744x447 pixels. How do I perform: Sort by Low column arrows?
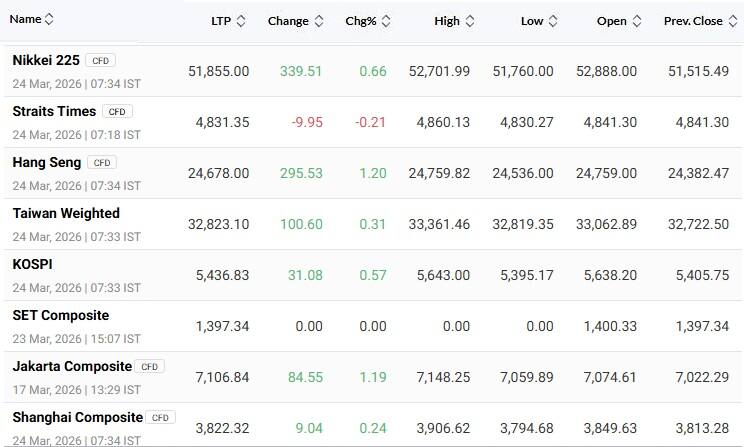coord(553,21)
